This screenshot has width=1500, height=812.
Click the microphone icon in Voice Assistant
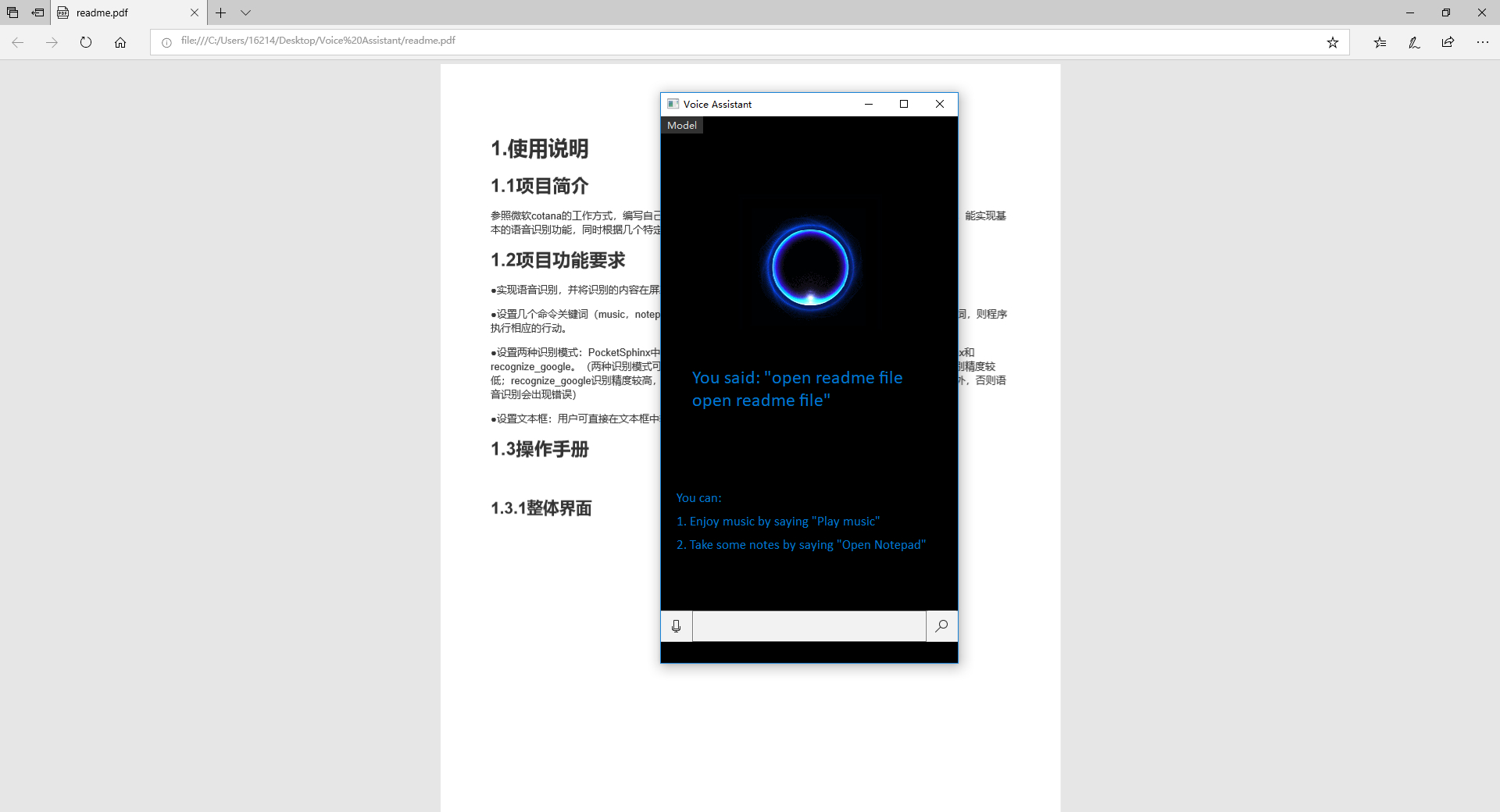coord(676,626)
